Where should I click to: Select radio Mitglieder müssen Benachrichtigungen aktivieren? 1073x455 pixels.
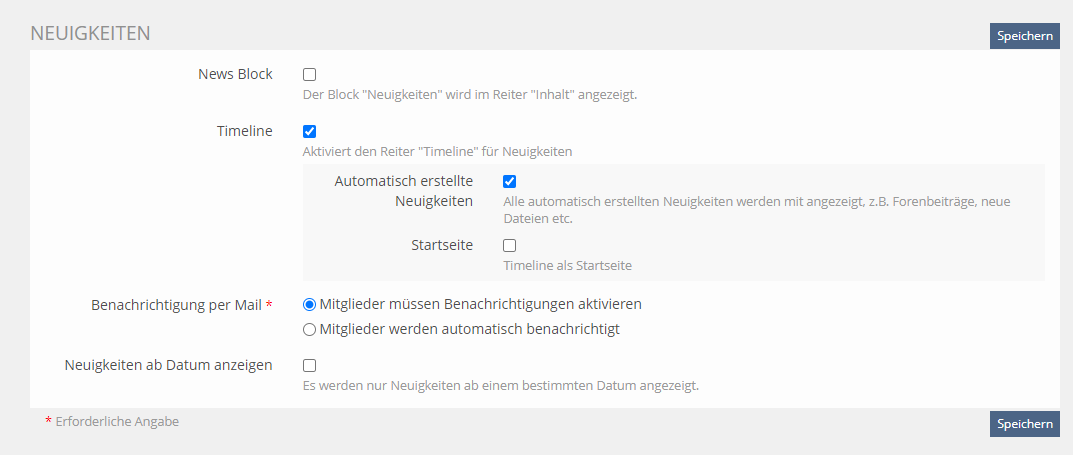pyautogui.click(x=309, y=304)
